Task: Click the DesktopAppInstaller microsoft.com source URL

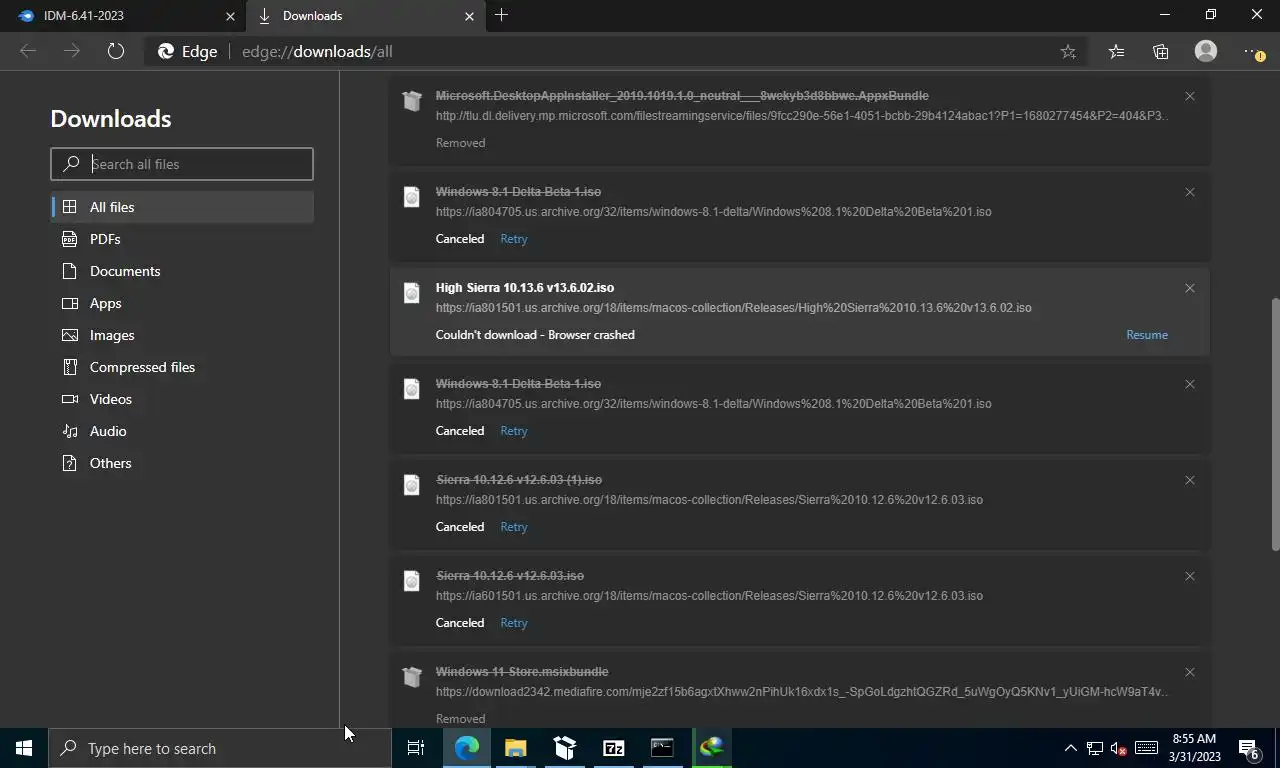Action: (802, 116)
